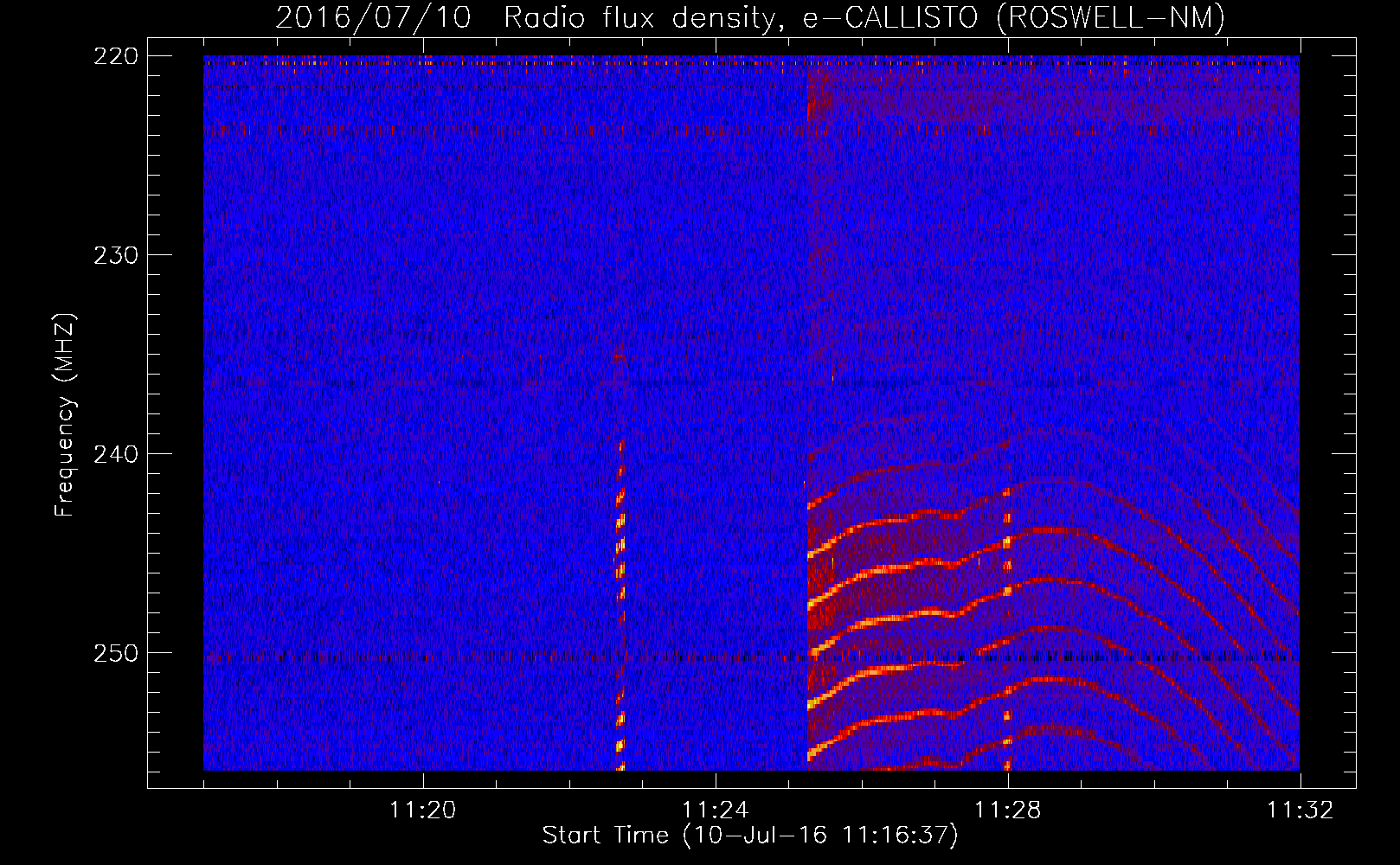Click the 220 frequency axis label
1400x865 pixels.
pyautogui.click(x=115, y=56)
